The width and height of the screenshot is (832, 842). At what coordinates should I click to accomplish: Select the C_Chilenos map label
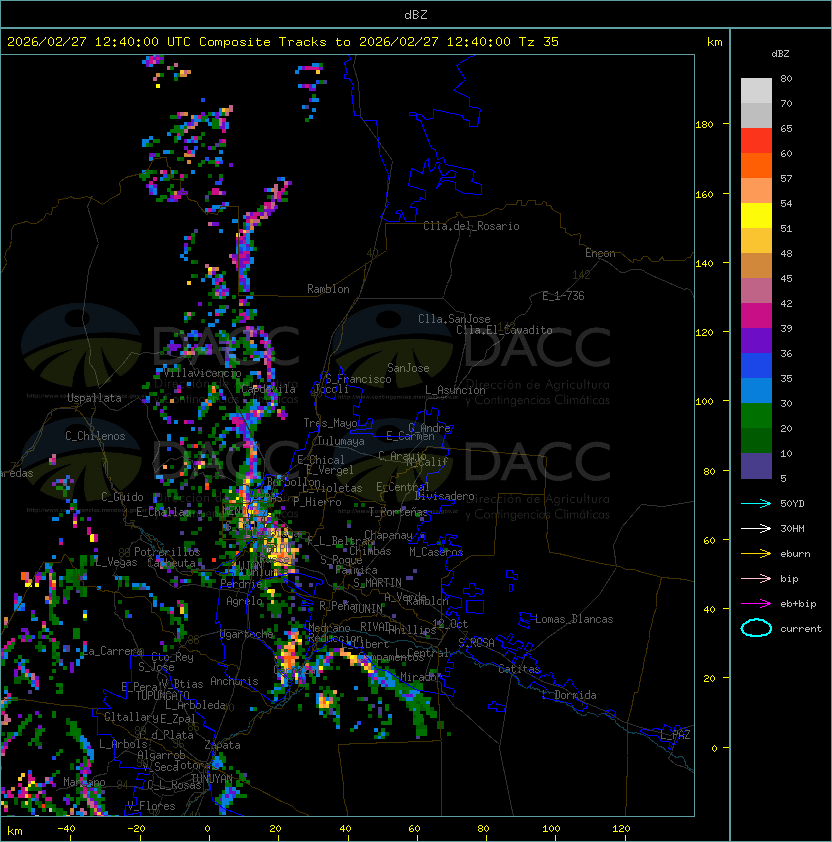point(95,436)
